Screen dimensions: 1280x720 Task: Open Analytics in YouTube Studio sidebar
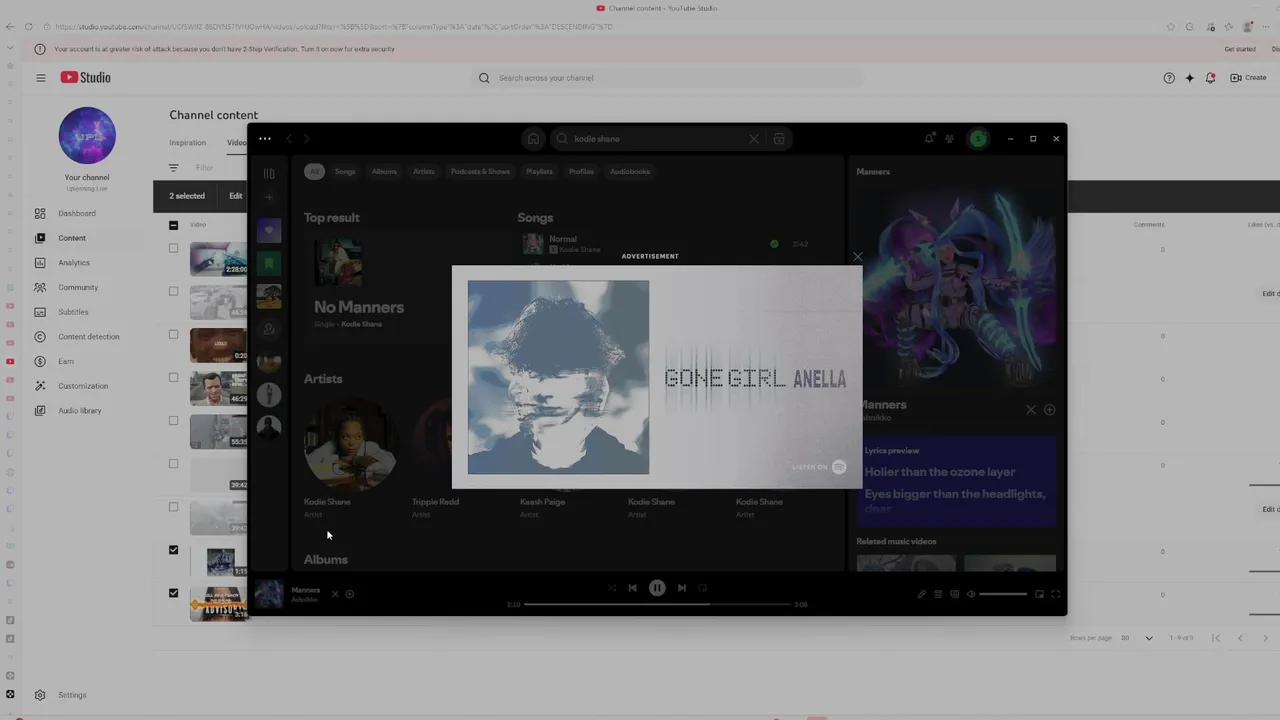(x=74, y=263)
